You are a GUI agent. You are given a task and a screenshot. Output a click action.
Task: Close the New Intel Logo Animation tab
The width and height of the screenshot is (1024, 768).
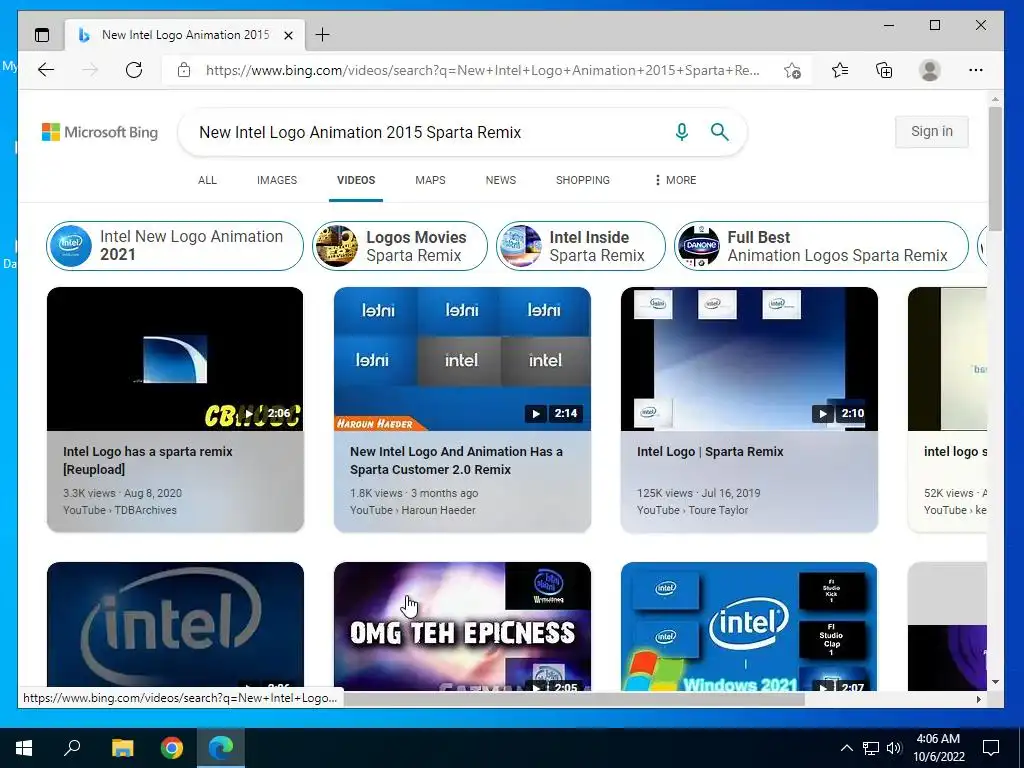pos(288,35)
